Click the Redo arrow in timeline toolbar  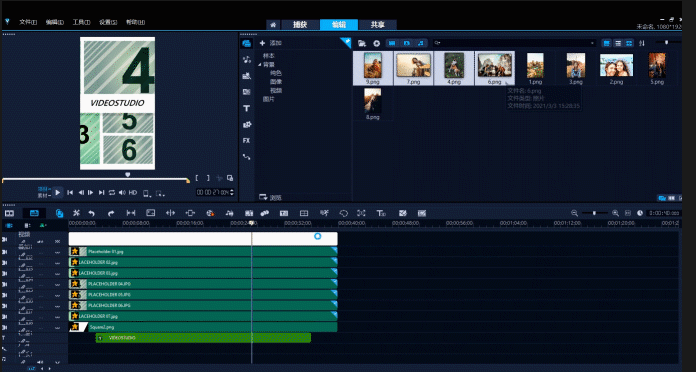pos(111,213)
